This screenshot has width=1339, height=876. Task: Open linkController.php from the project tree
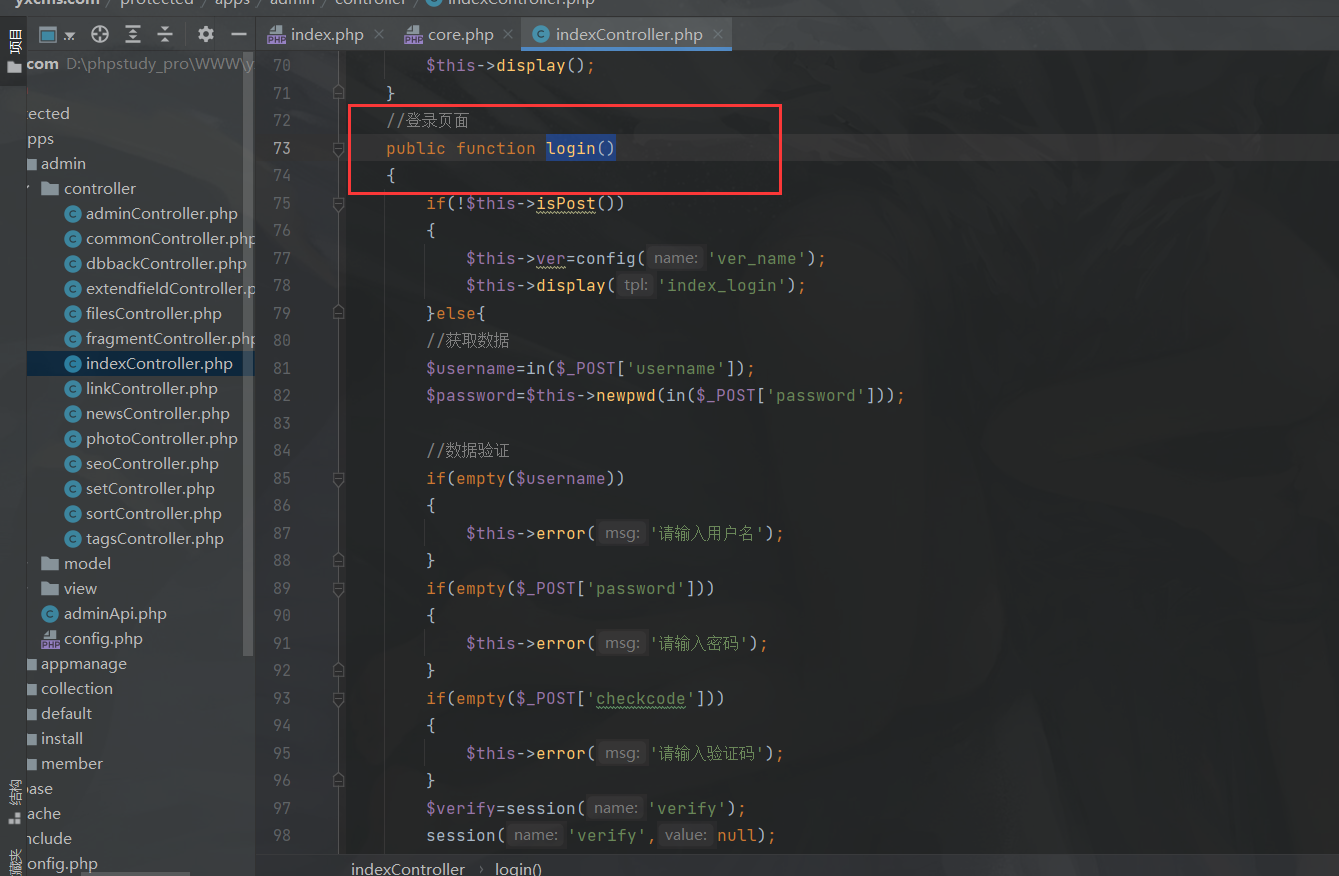[151, 388]
